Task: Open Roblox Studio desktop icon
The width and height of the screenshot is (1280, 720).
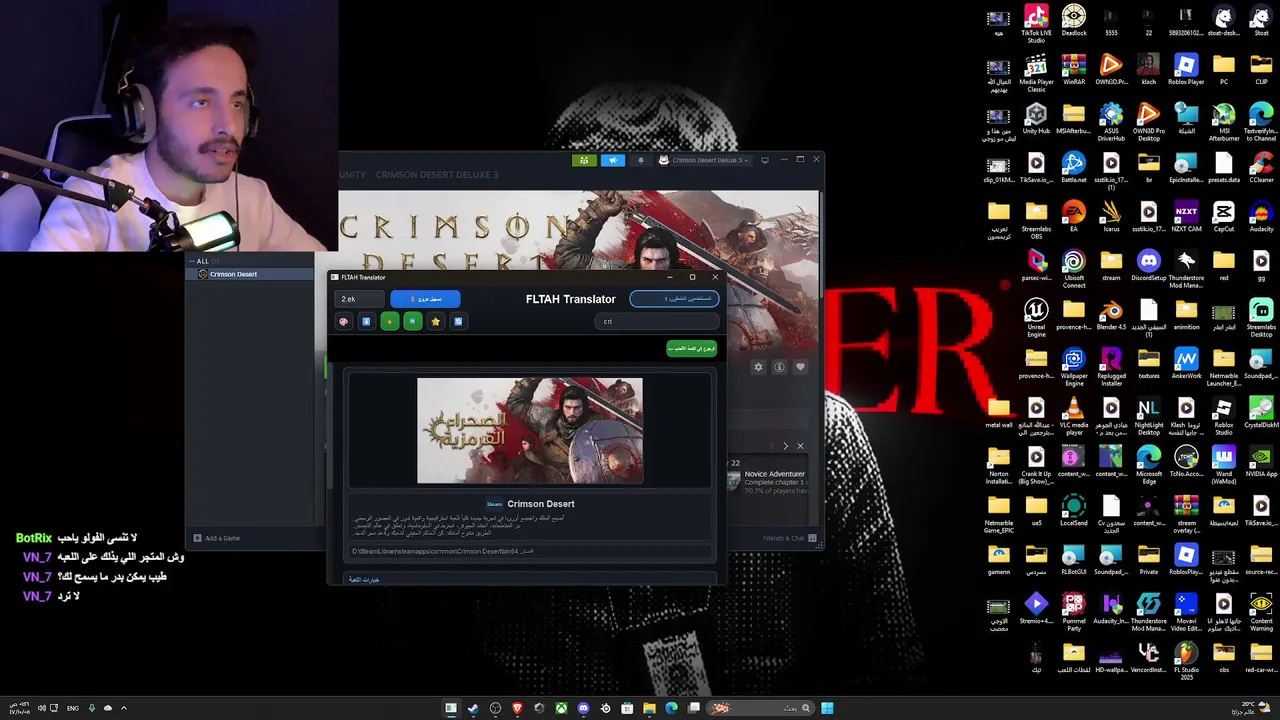Action: click(1224, 416)
